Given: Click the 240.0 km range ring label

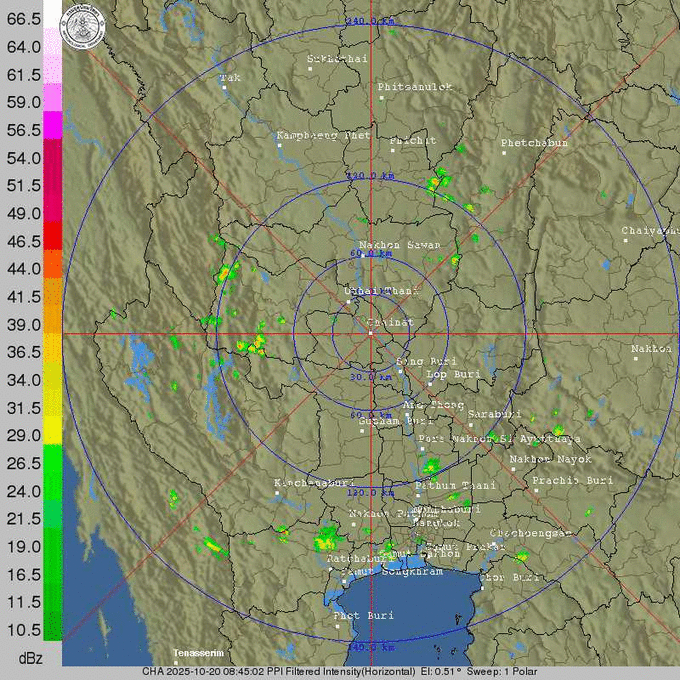Looking at the screenshot, I should pyautogui.click(x=370, y=20).
